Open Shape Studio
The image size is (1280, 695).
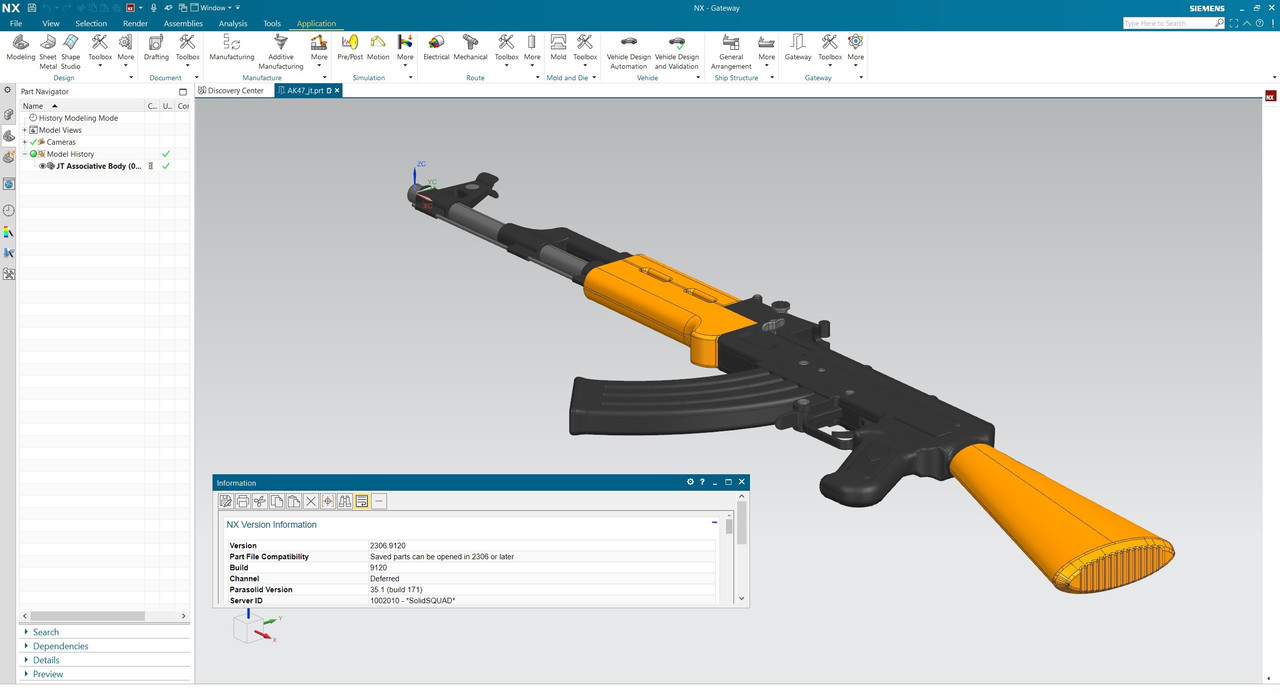[70, 51]
